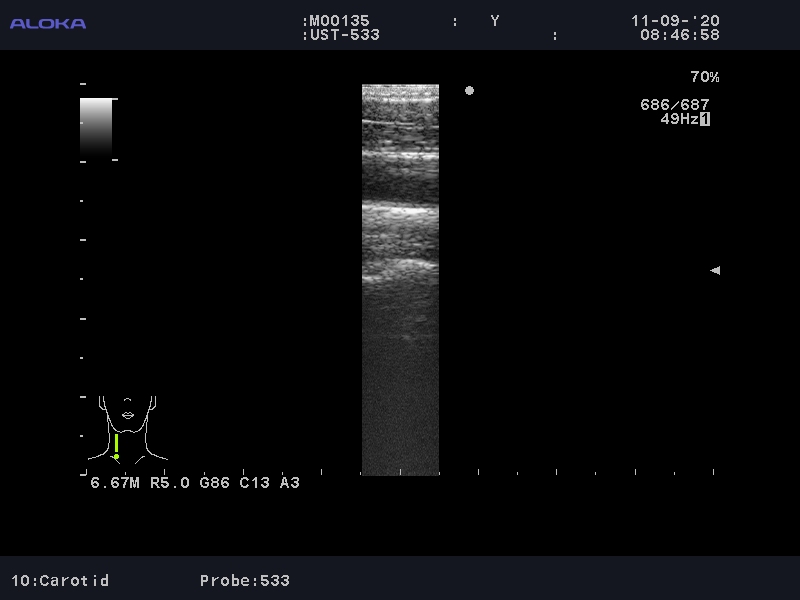
Task: Click the C13 contrast value
Action: click(254, 483)
